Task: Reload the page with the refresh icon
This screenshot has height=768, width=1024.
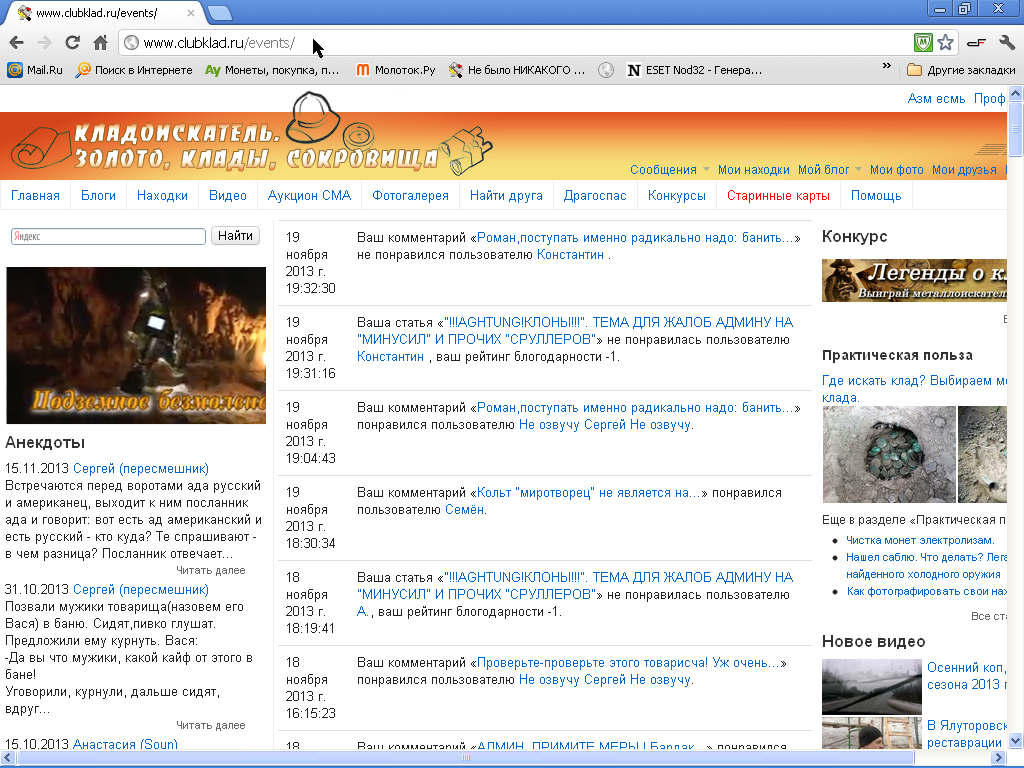Action: pyautogui.click(x=72, y=43)
